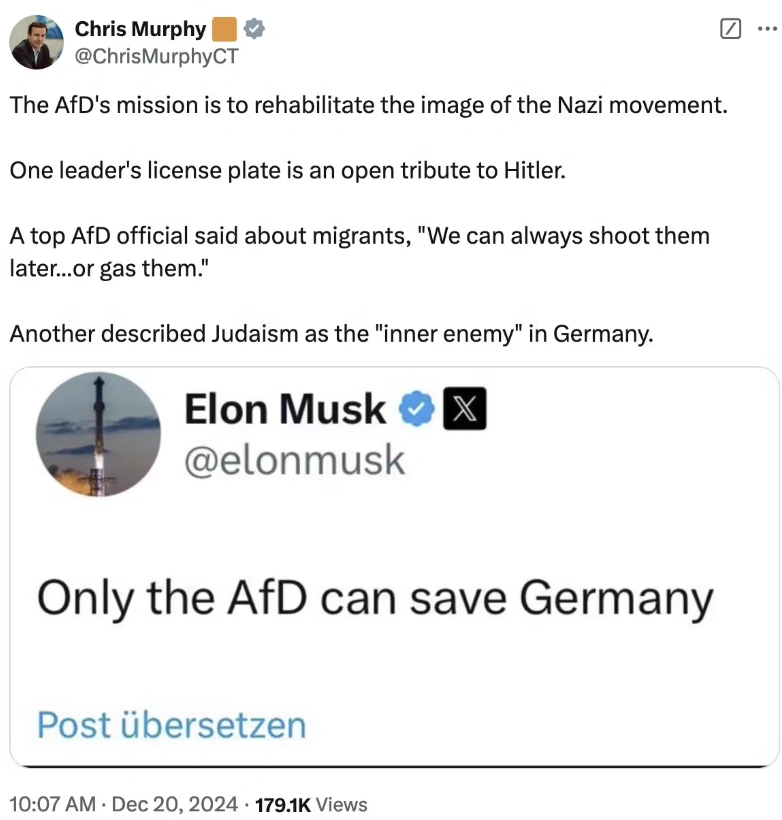Click the line describing Judaism as "inner enemy"
This screenshot has height=820, width=782.
331,332
